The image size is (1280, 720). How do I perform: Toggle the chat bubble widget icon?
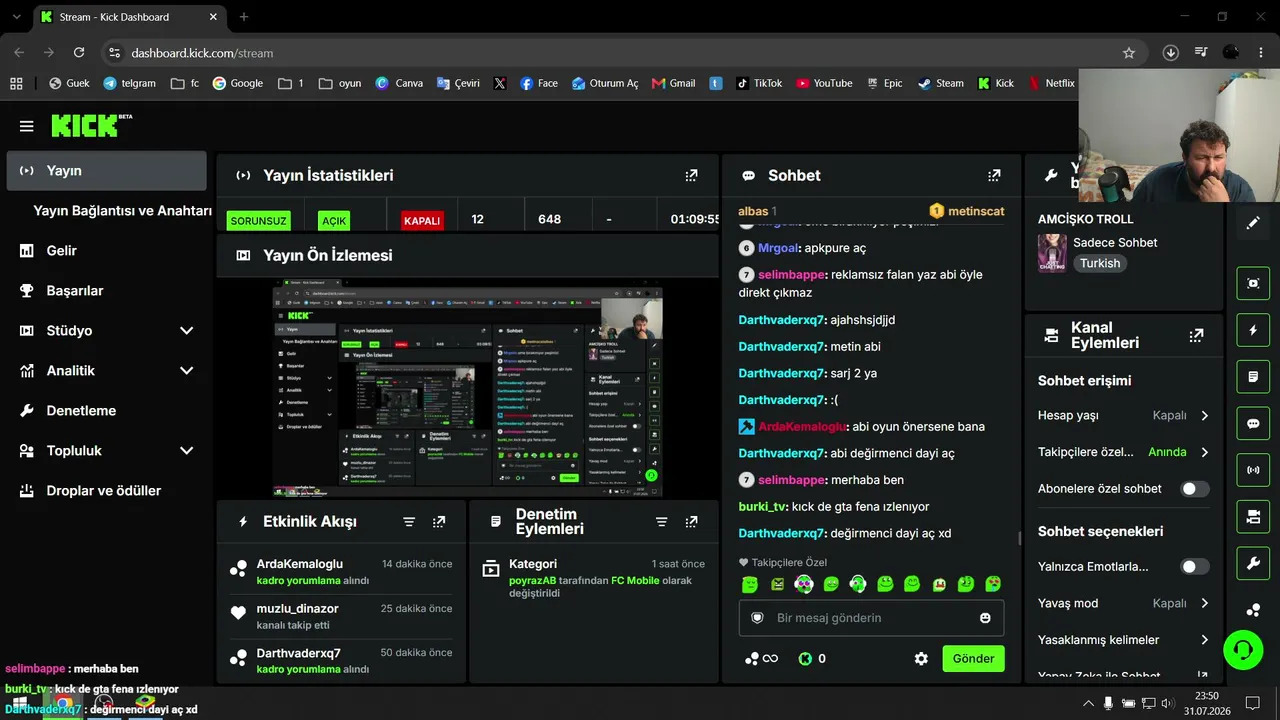1253,424
